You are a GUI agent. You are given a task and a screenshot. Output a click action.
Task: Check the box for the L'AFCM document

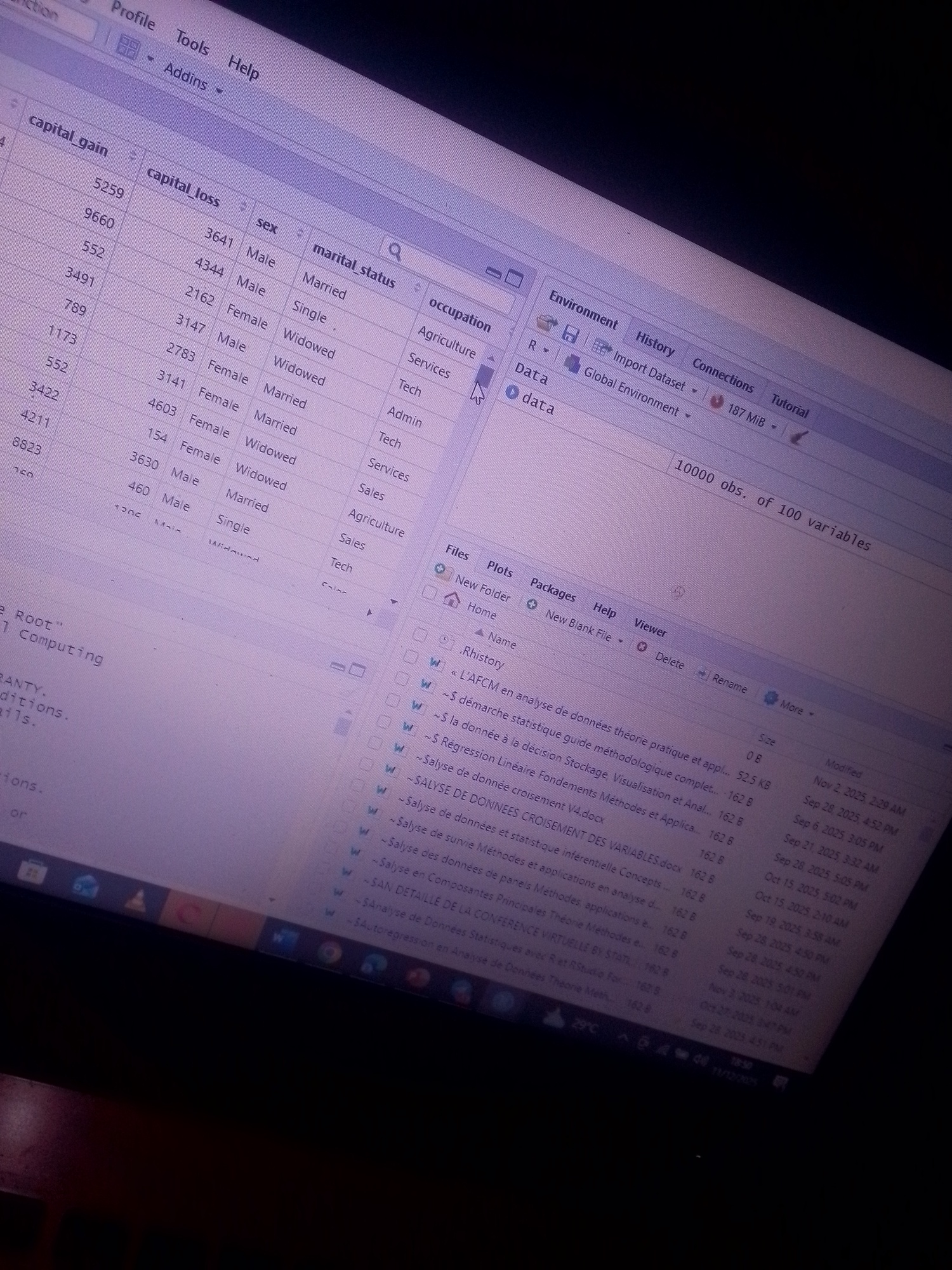pos(411,657)
